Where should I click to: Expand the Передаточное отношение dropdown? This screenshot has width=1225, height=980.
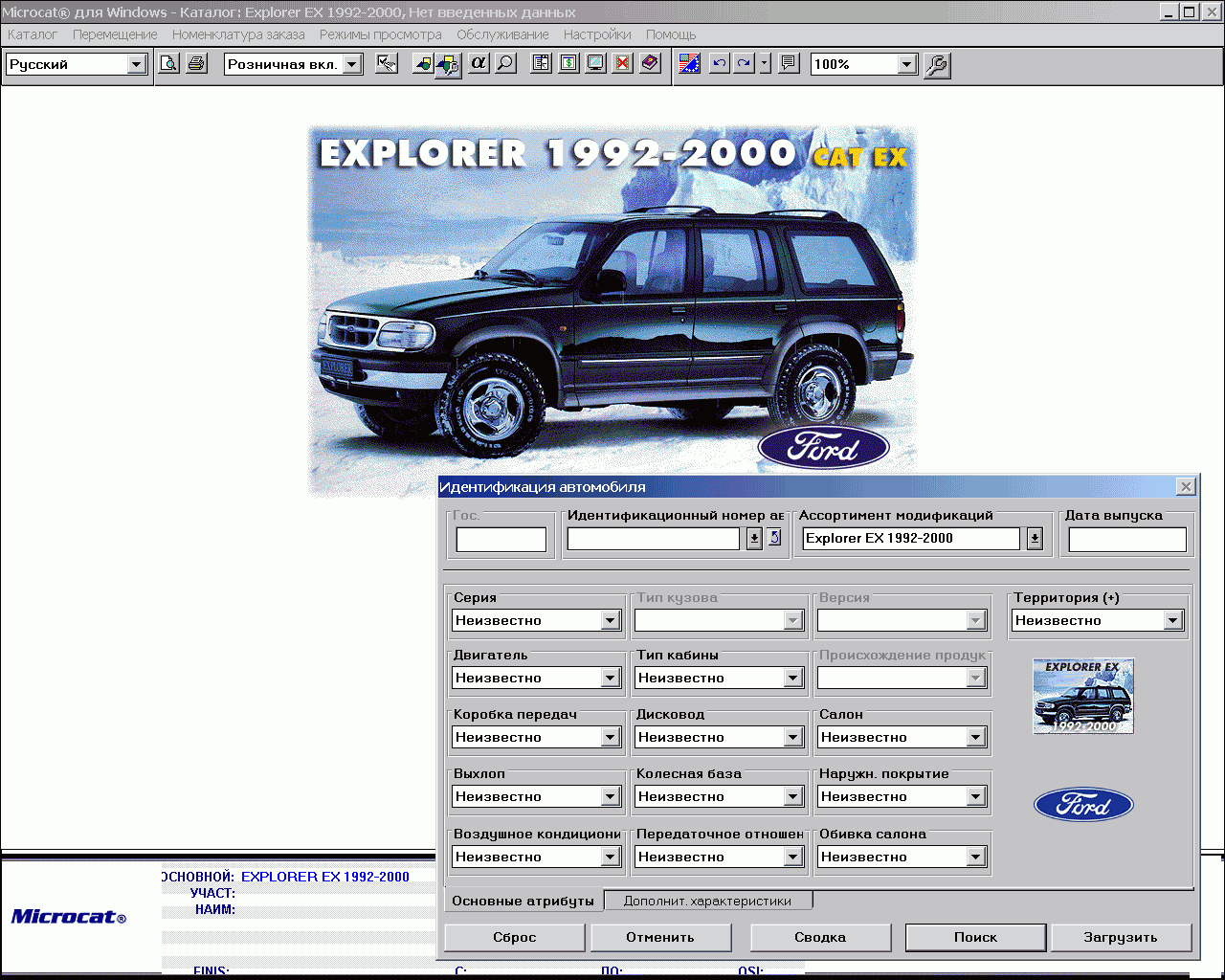[793, 857]
